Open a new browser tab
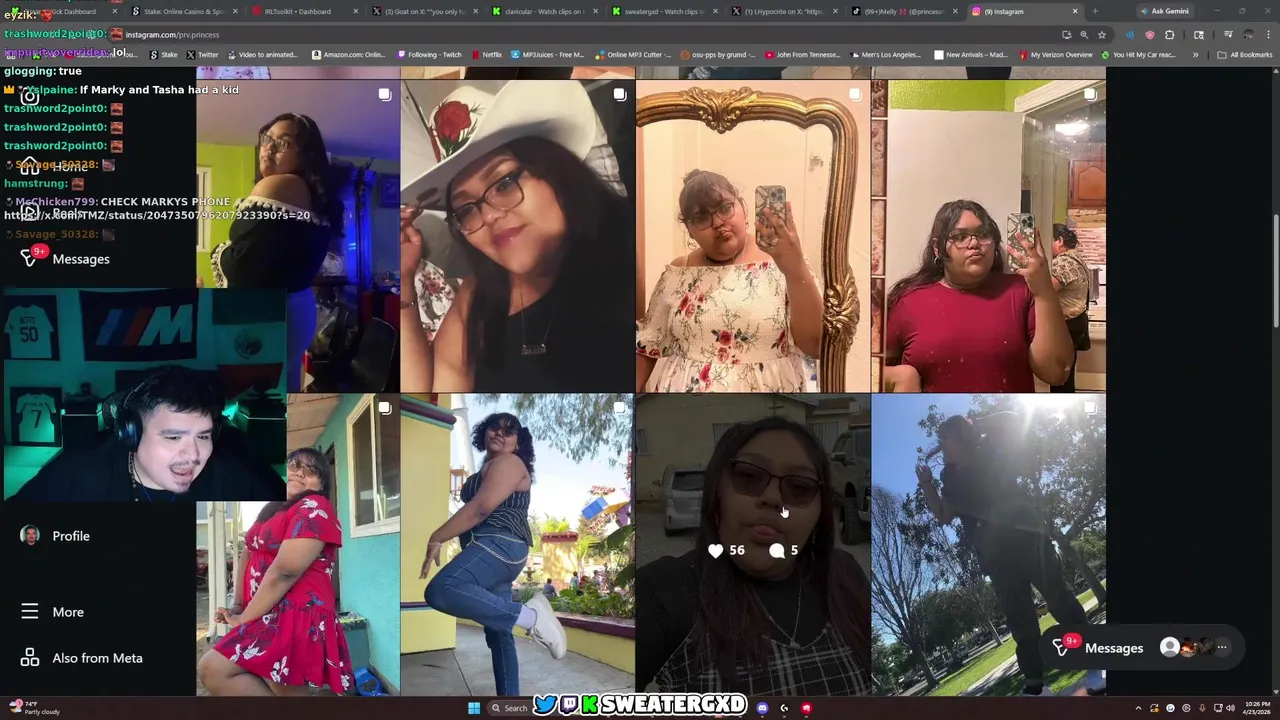1280x720 pixels. click(x=1095, y=11)
